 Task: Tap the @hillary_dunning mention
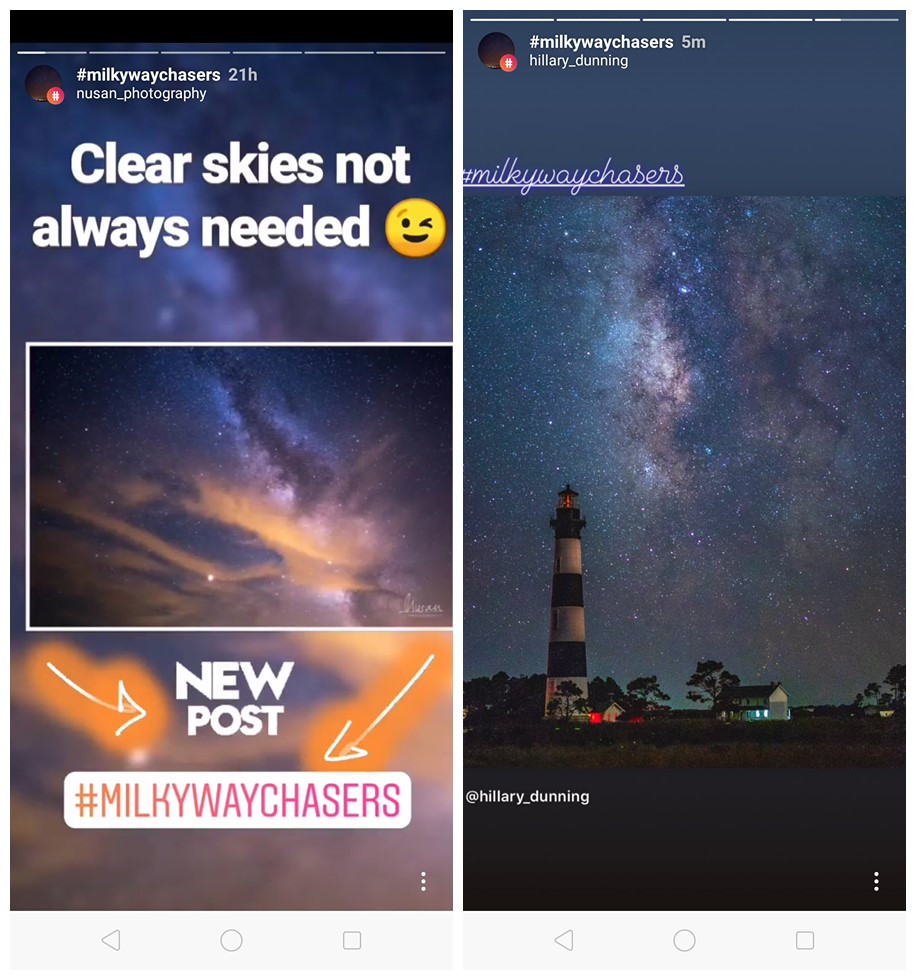(x=527, y=796)
